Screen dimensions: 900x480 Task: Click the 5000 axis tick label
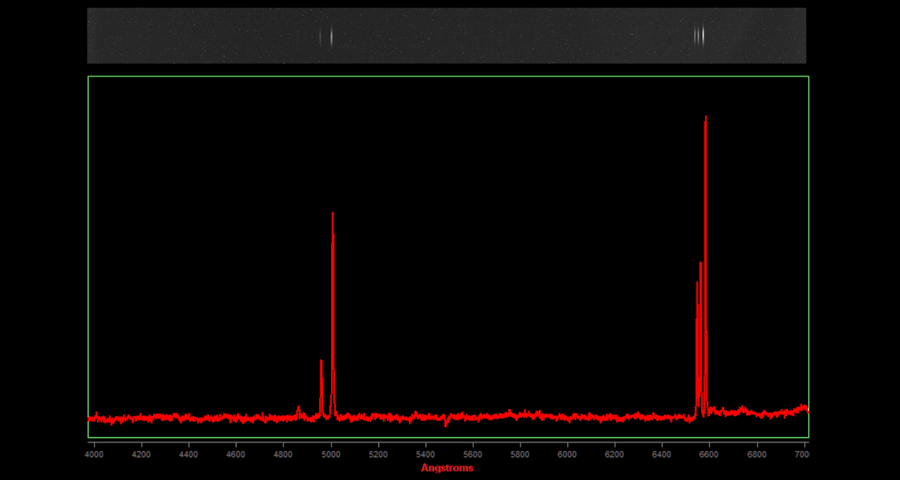click(330, 453)
